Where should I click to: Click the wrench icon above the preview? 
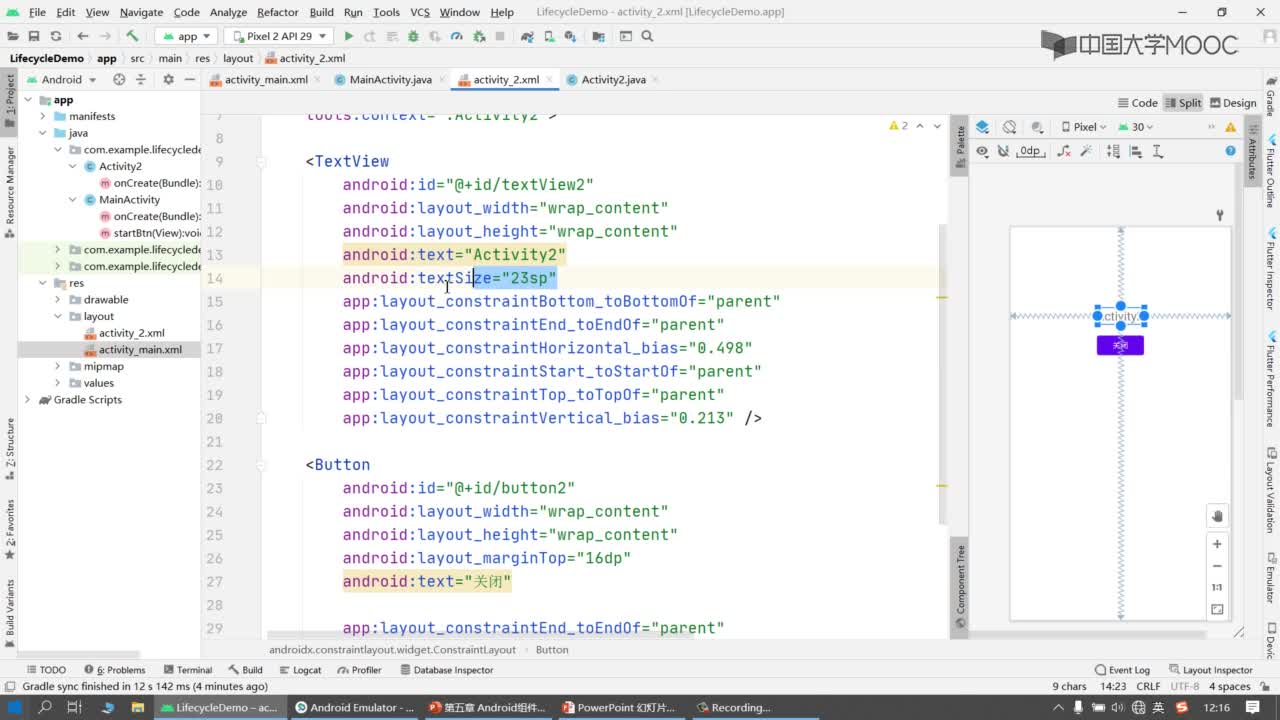click(x=1220, y=215)
